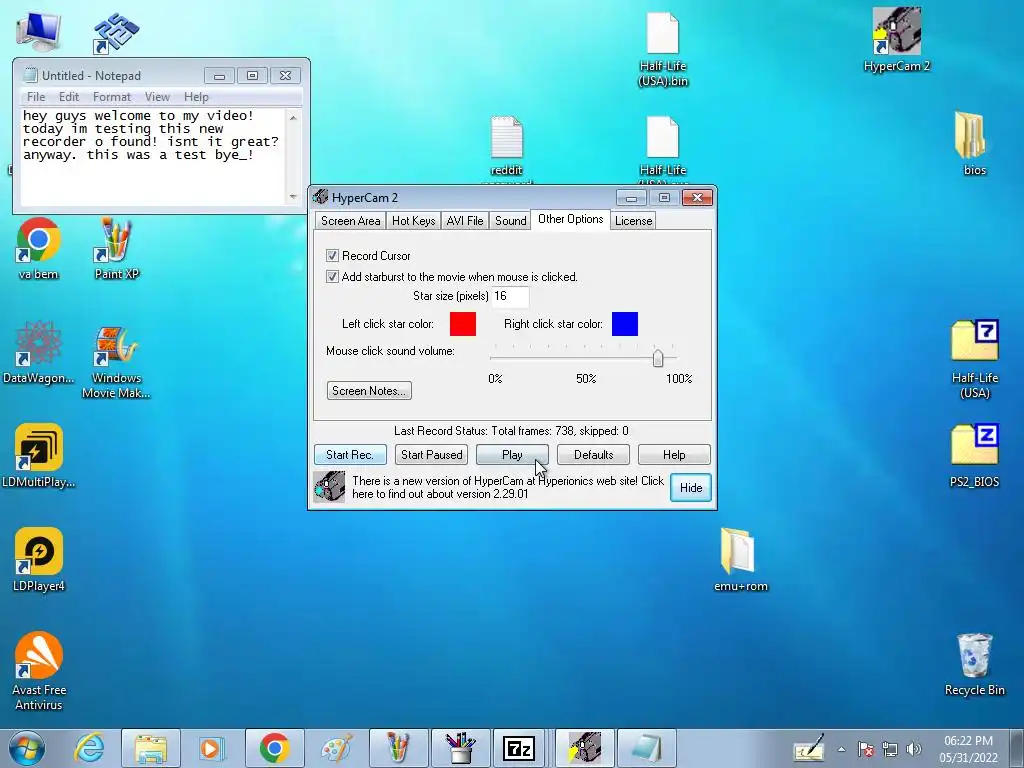The image size is (1024, 768).
Task: Click the taskbar clock showing 06:22 PM
Action: (968, 748)
